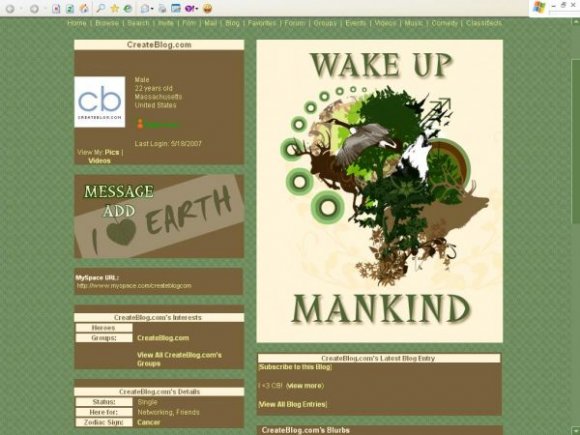580x435 pixels.
Task: Open the myspace.com/createblogcom URL link
Action: click(x=134, y=286)
